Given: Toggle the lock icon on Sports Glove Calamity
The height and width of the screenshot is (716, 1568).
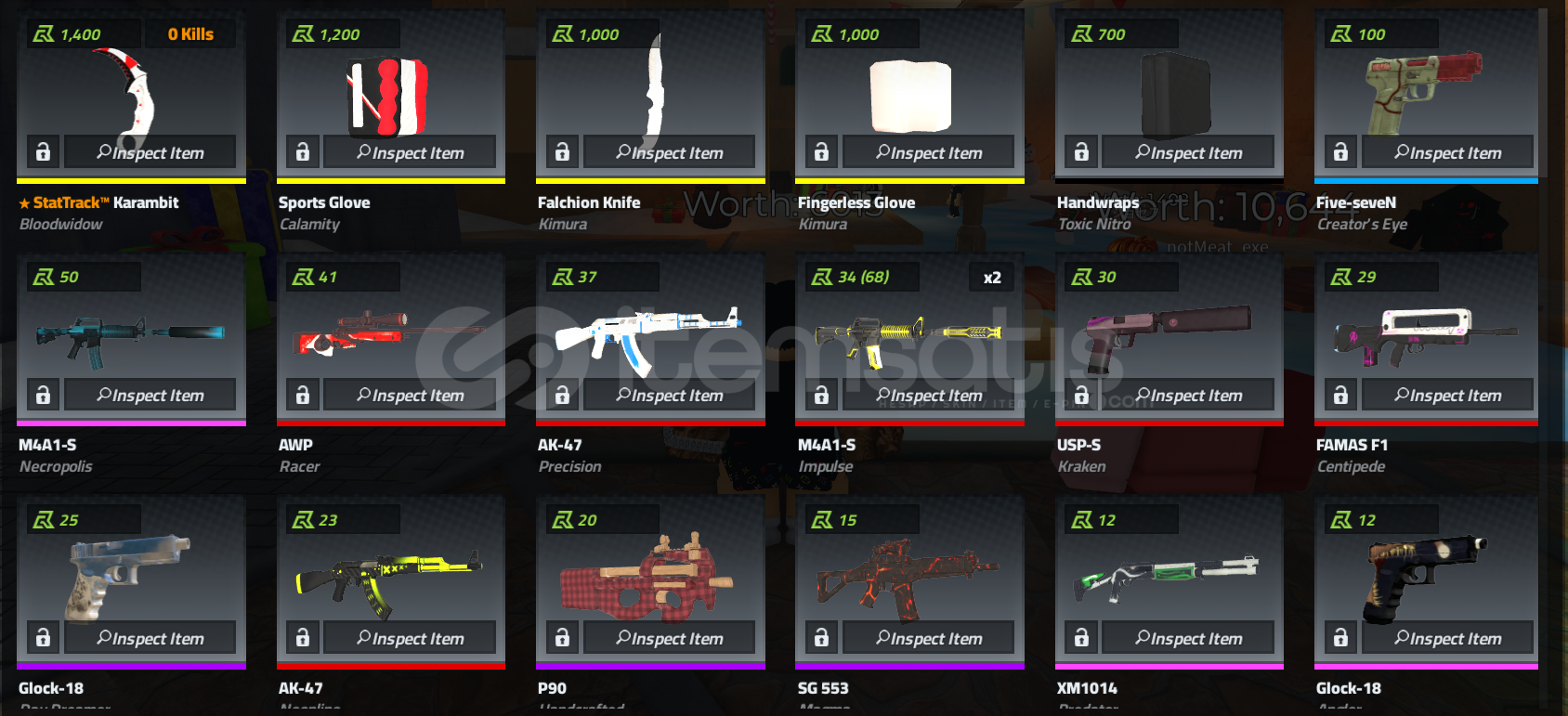Looking at the screenshot, I should (x=303, y=151).
